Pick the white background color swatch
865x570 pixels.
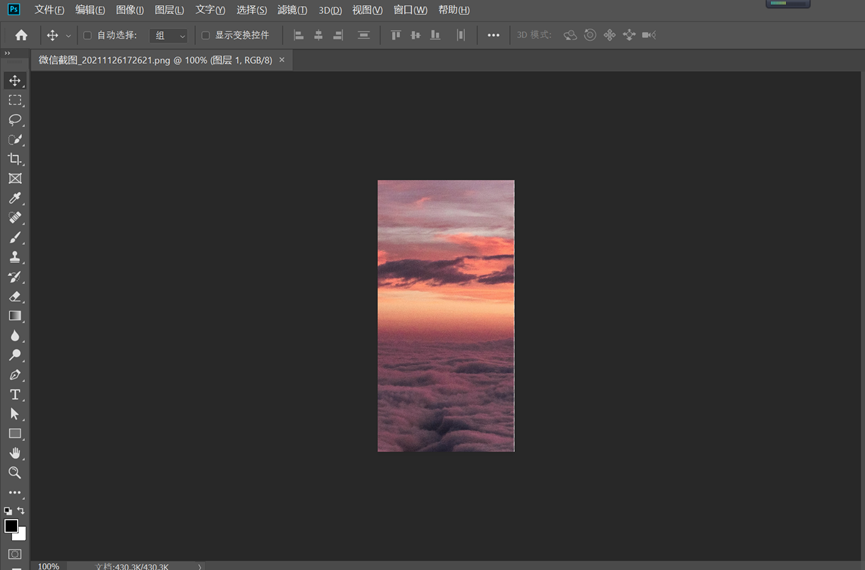(22, 535)
